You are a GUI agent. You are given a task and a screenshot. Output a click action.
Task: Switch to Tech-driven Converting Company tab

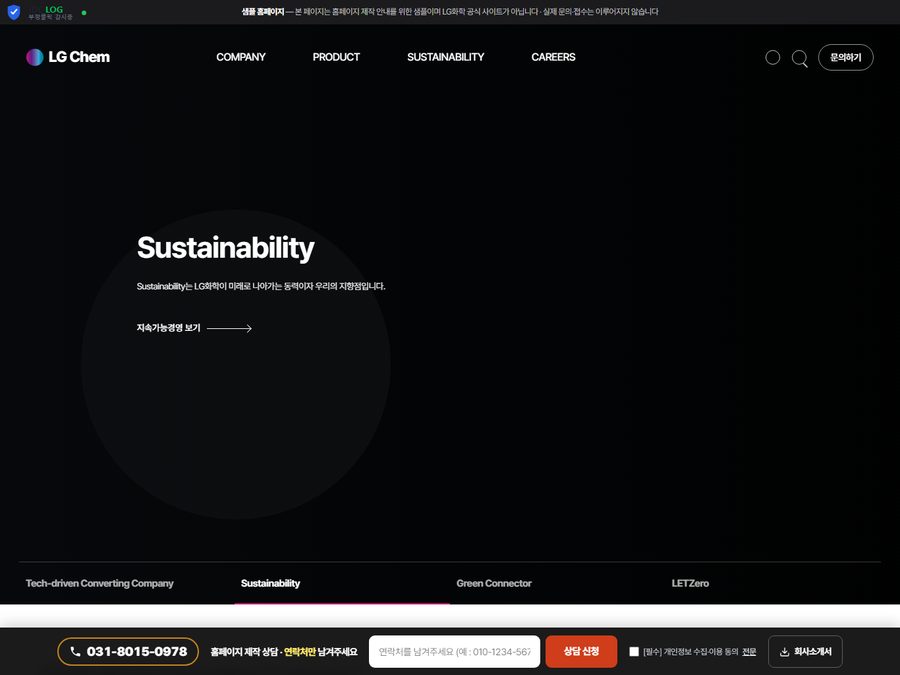click(x=100, y=583)
